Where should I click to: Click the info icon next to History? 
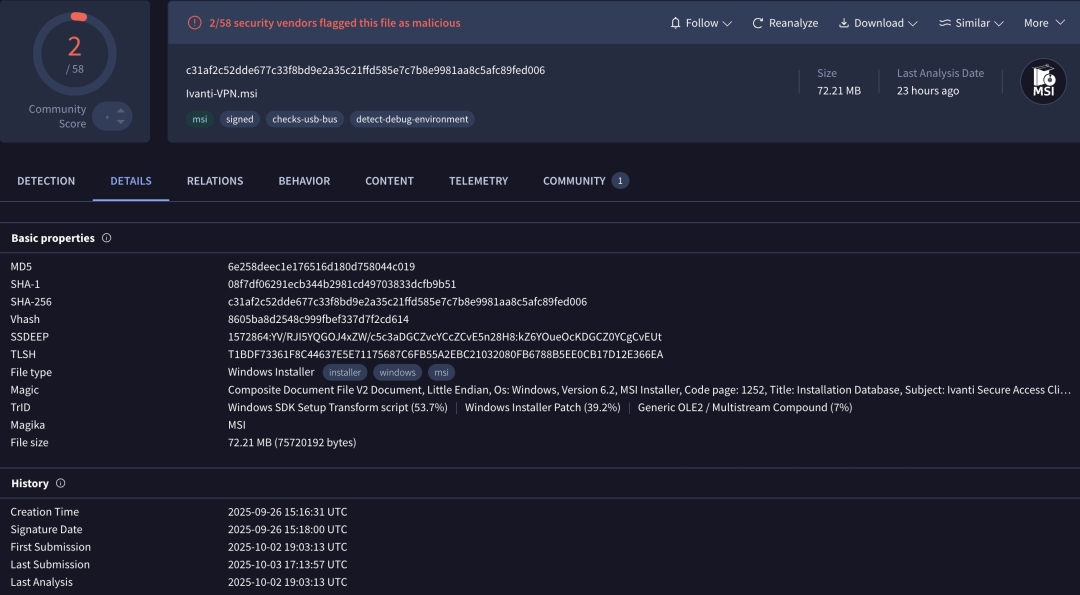61,483
